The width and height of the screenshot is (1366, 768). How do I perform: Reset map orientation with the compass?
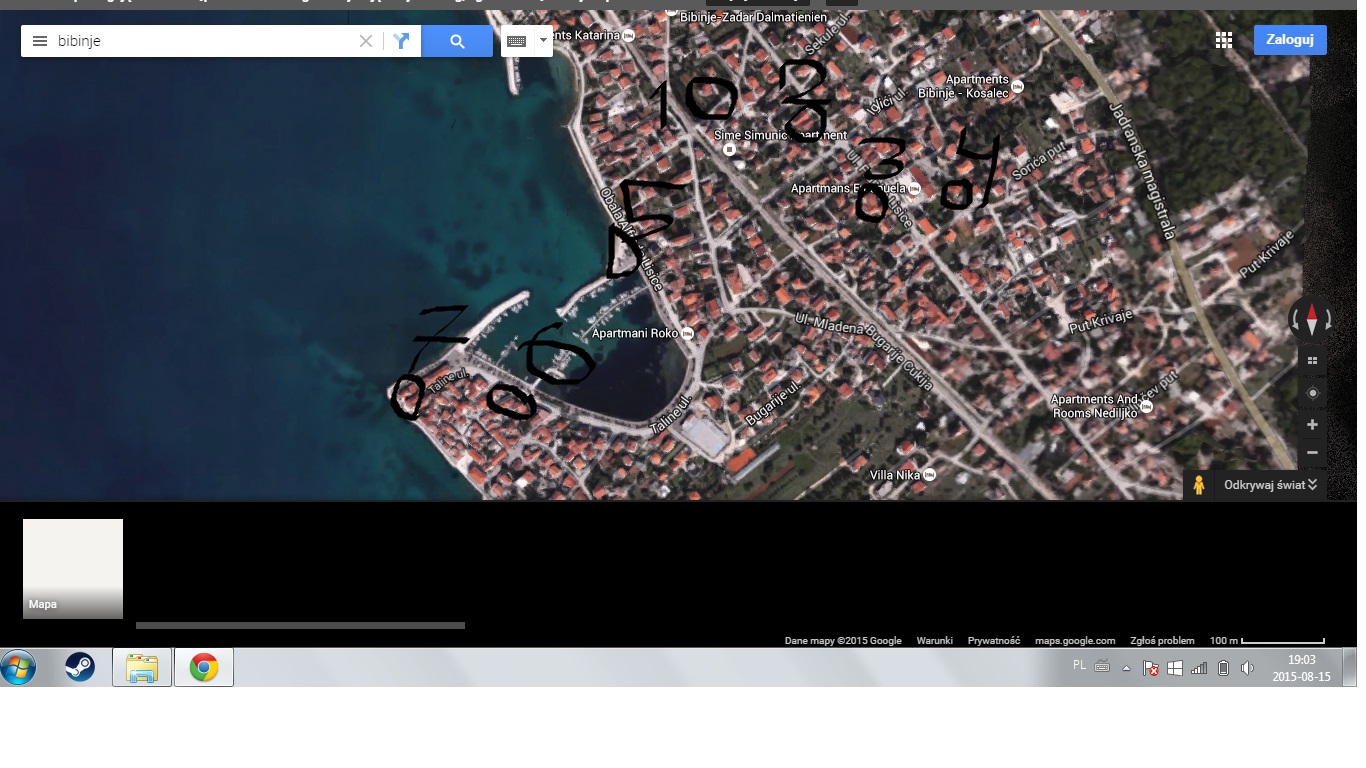pos(1312,319)
